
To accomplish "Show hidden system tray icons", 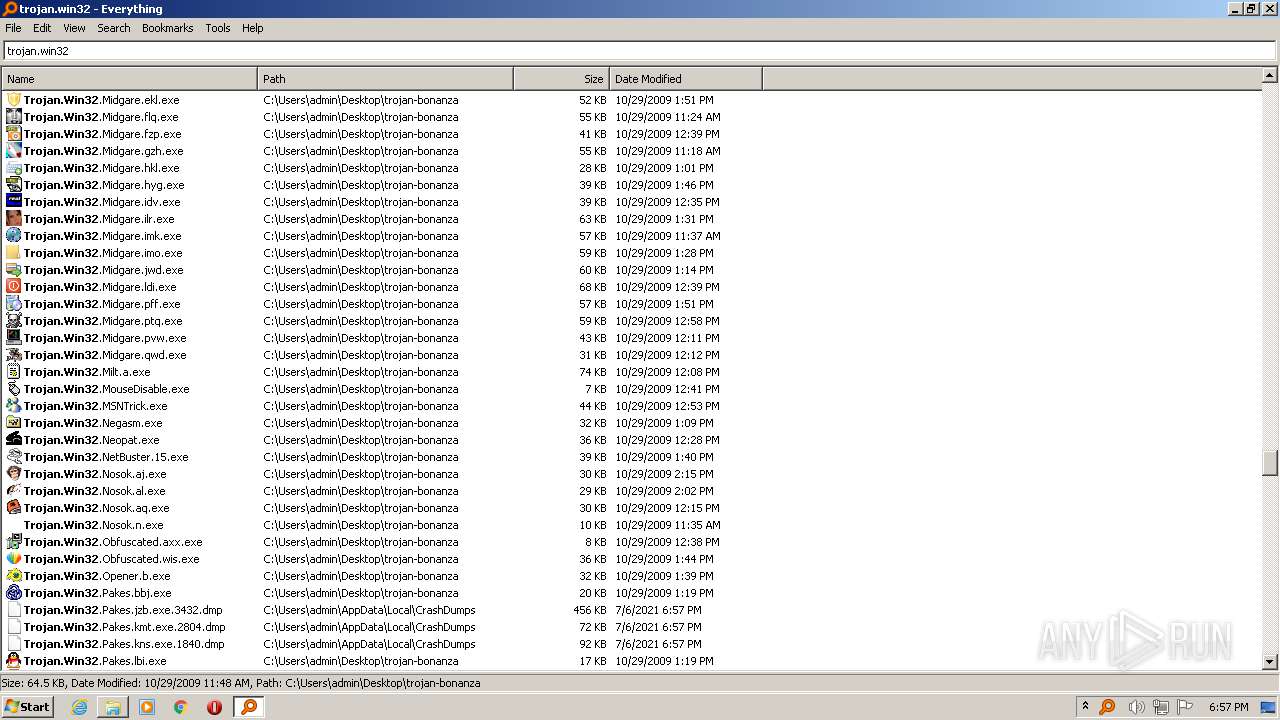I will click(1085, 706).
